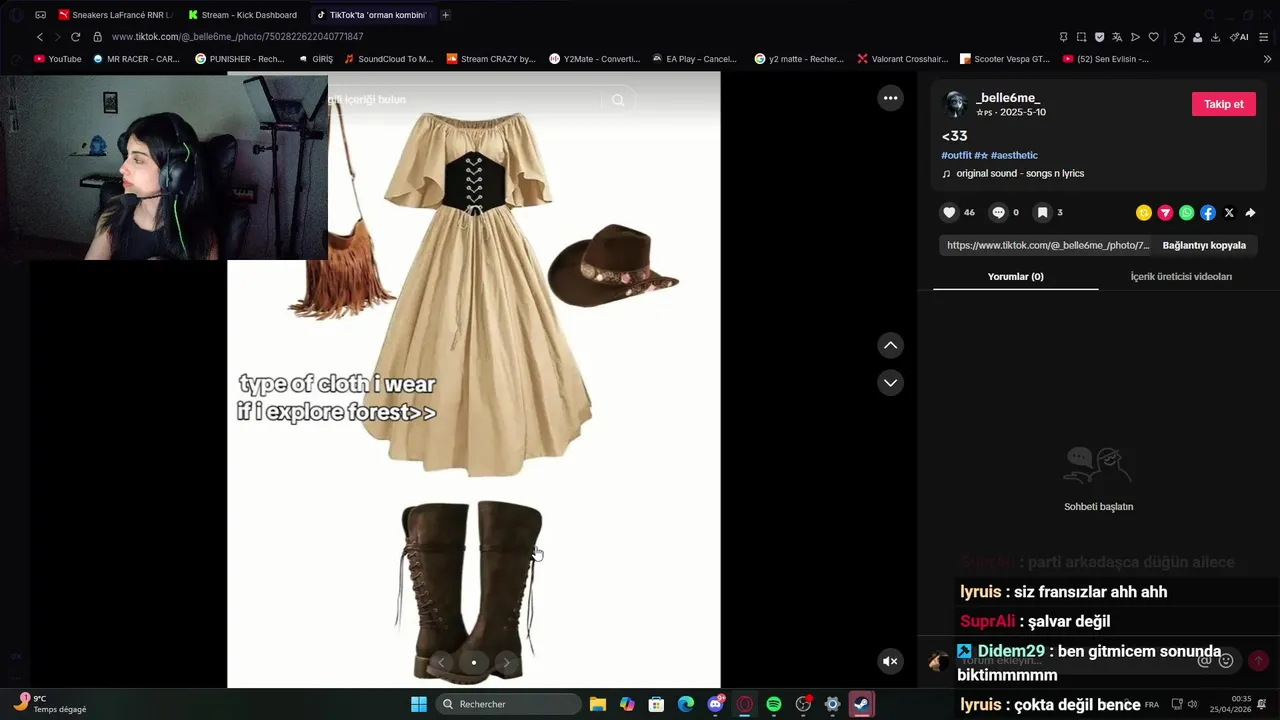Switch to Stream - Kick Dashboard tab
The image size is (1280, 720).
[x=244, y=15]
